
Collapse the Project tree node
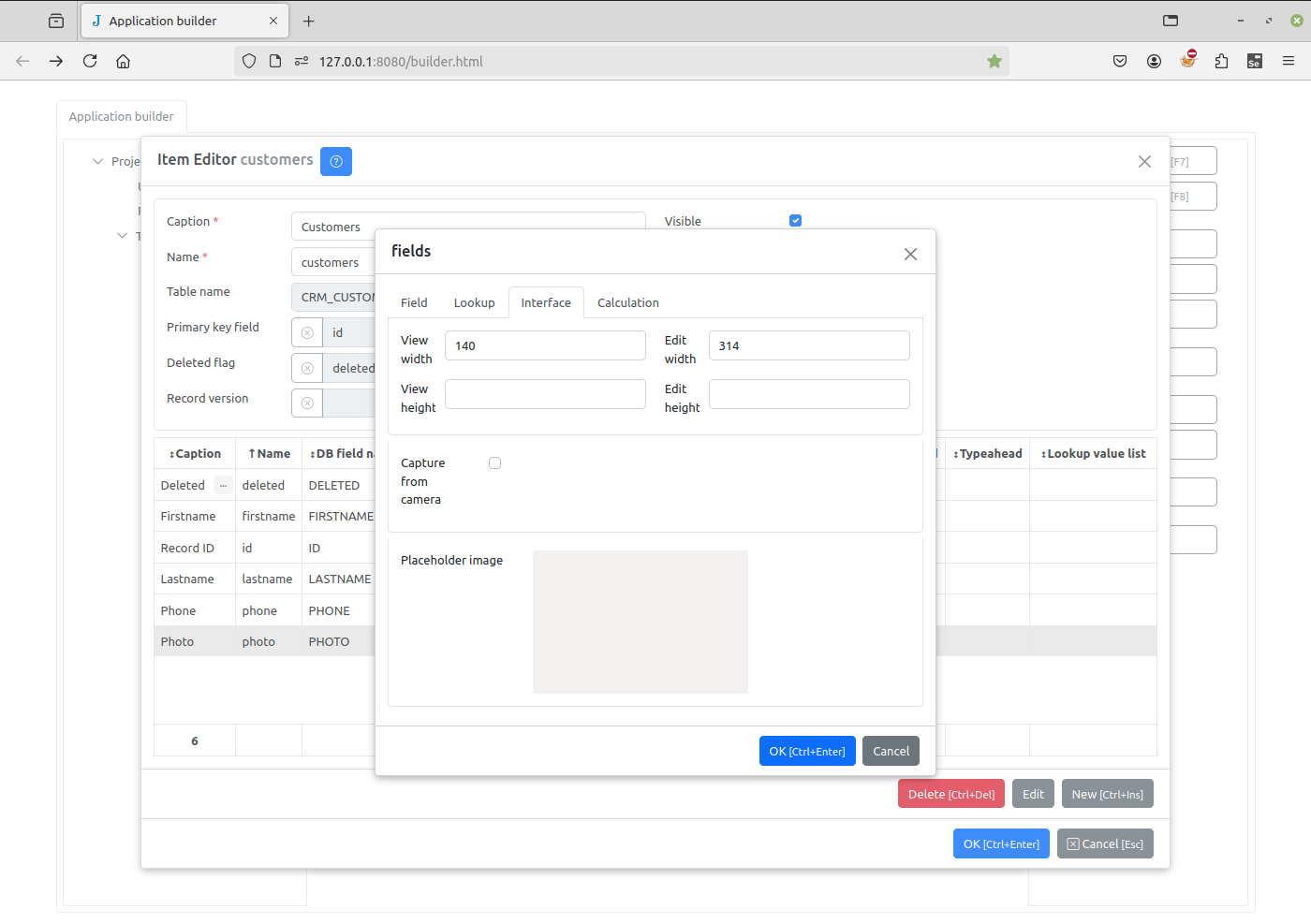97,161
